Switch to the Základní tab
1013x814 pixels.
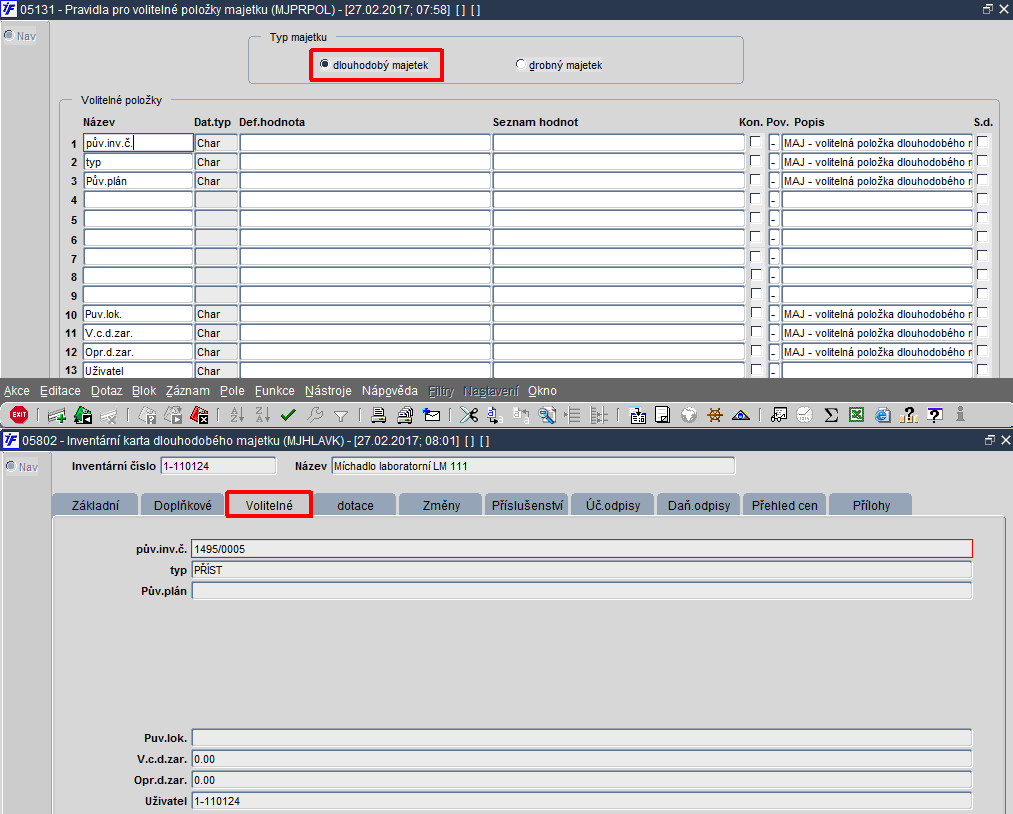click(x=95, y=505)
